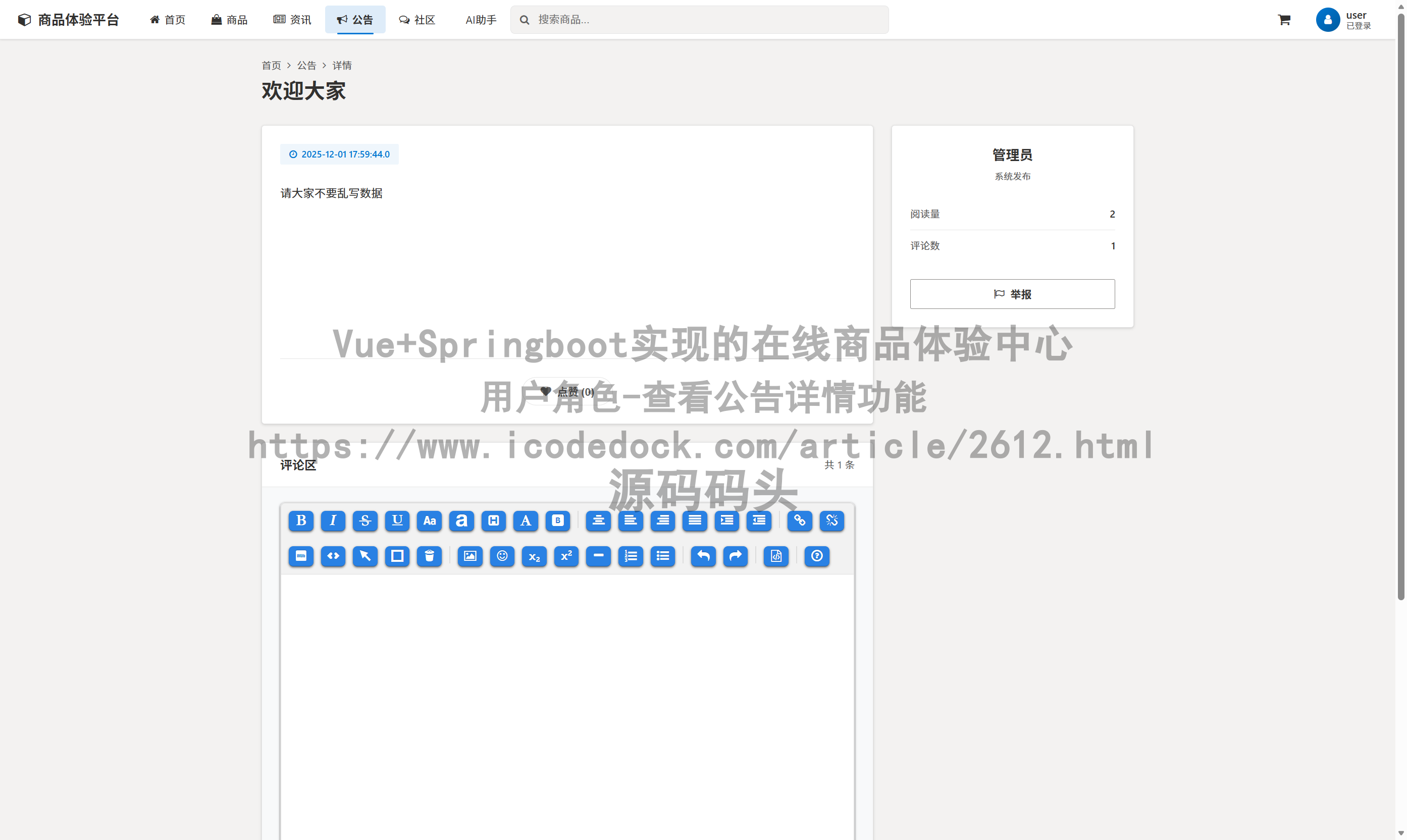The height and width of the screenshot is (840, 1407).
Task: Open the AI助手 menu item
Action: point(481,19)
